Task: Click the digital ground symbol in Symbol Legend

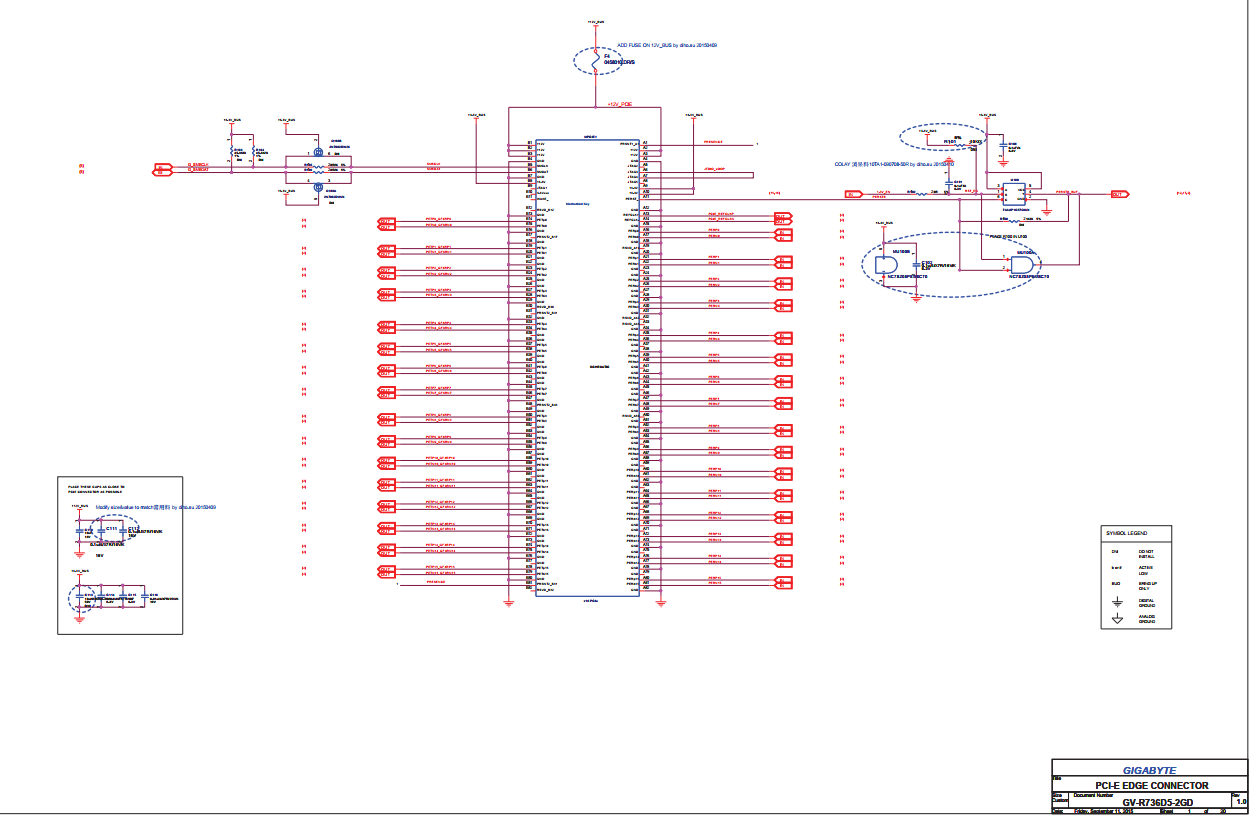Action: click(x=1117, y=602)
